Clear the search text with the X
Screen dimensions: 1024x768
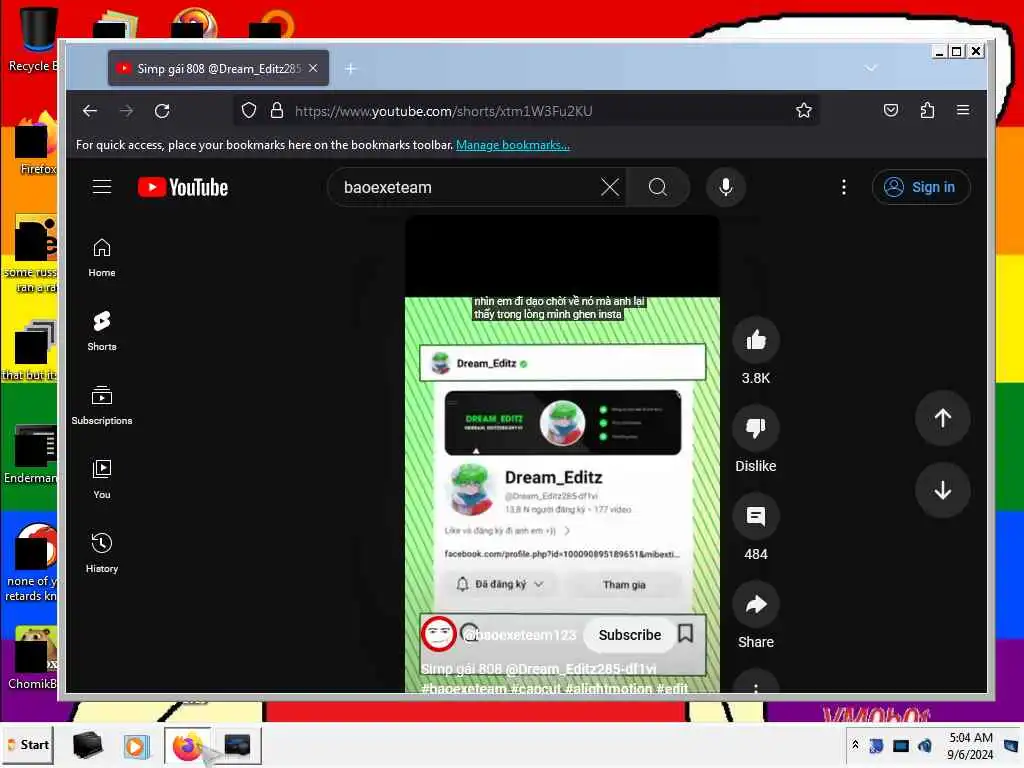tap(610, 187)
